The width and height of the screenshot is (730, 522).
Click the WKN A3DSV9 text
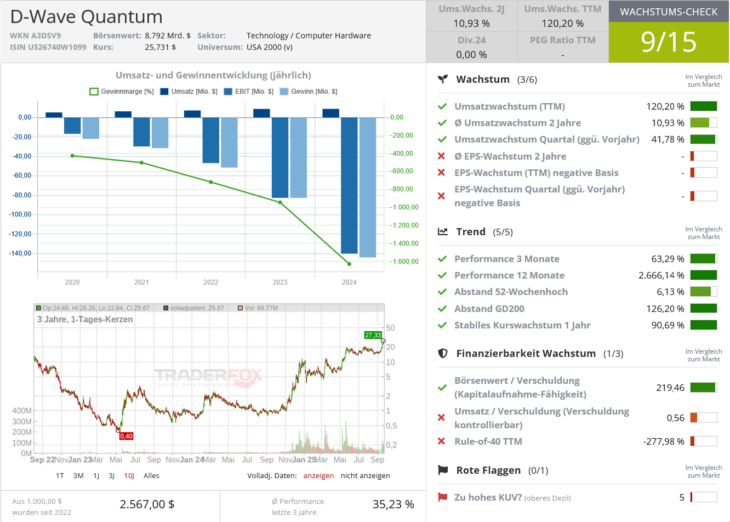coord(35,35)
